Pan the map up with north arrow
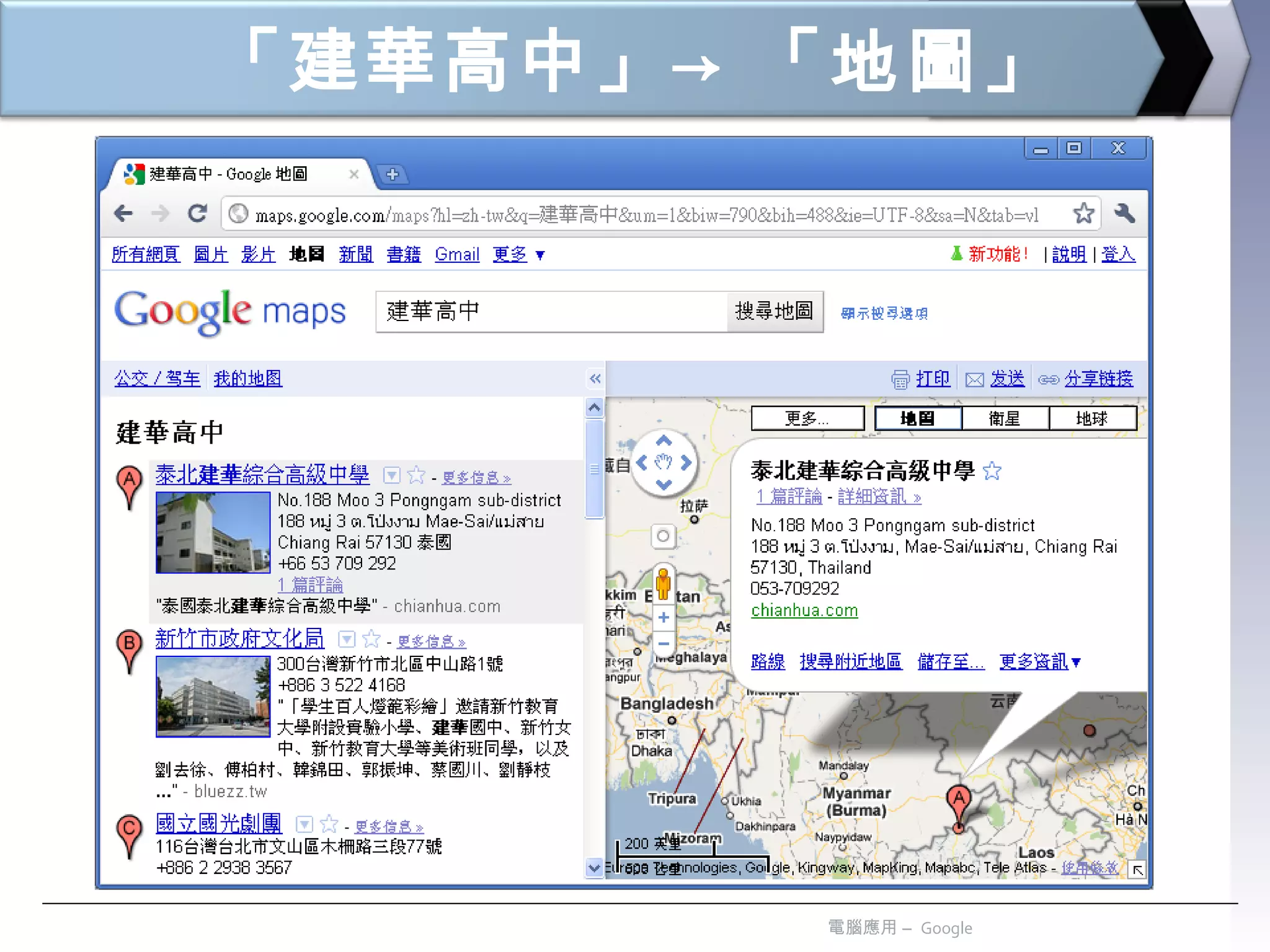Image resolution: width=1270 pixels, height=952 pixels. click(664, 441)
